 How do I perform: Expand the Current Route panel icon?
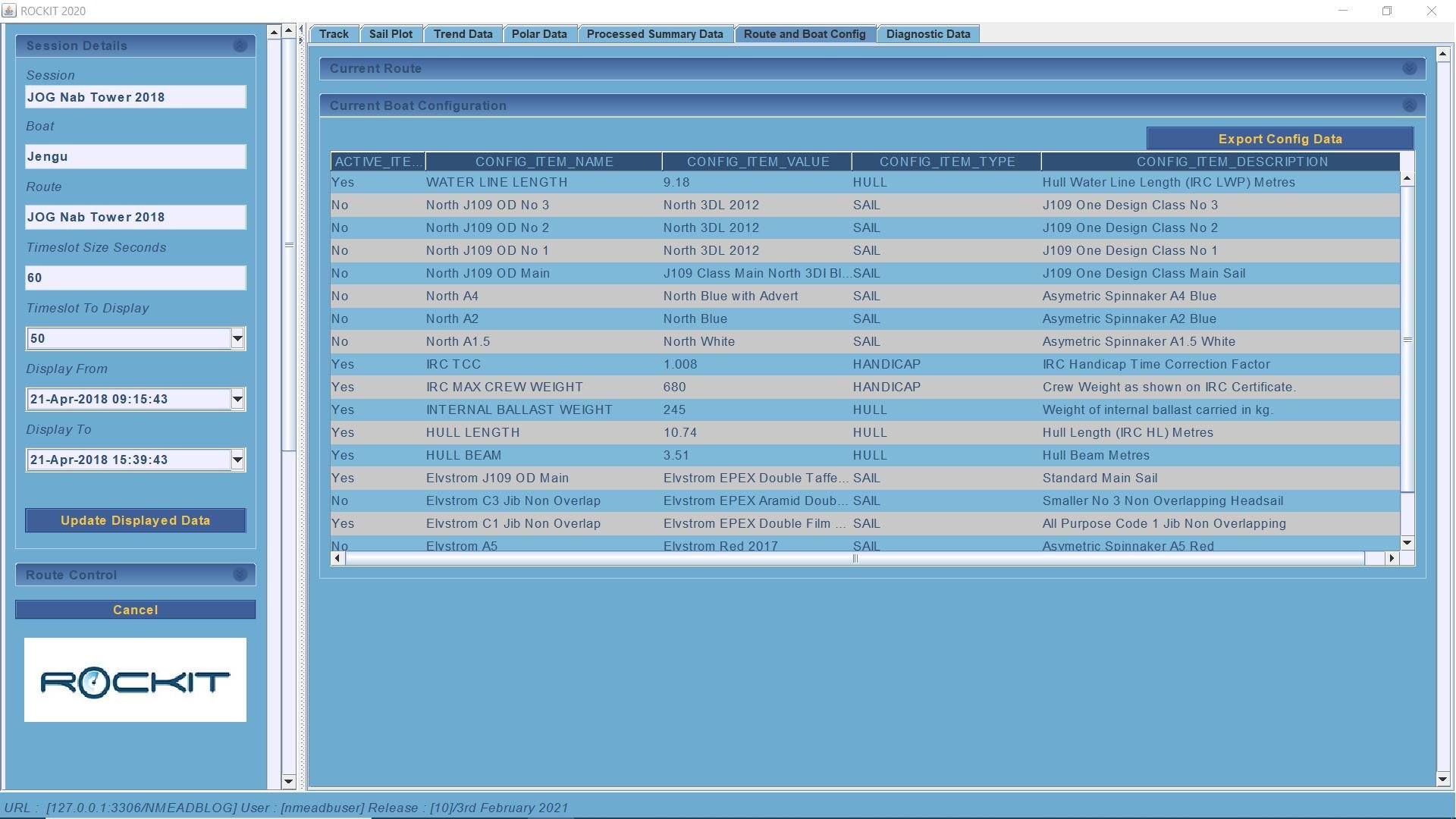click(1409, 69)
